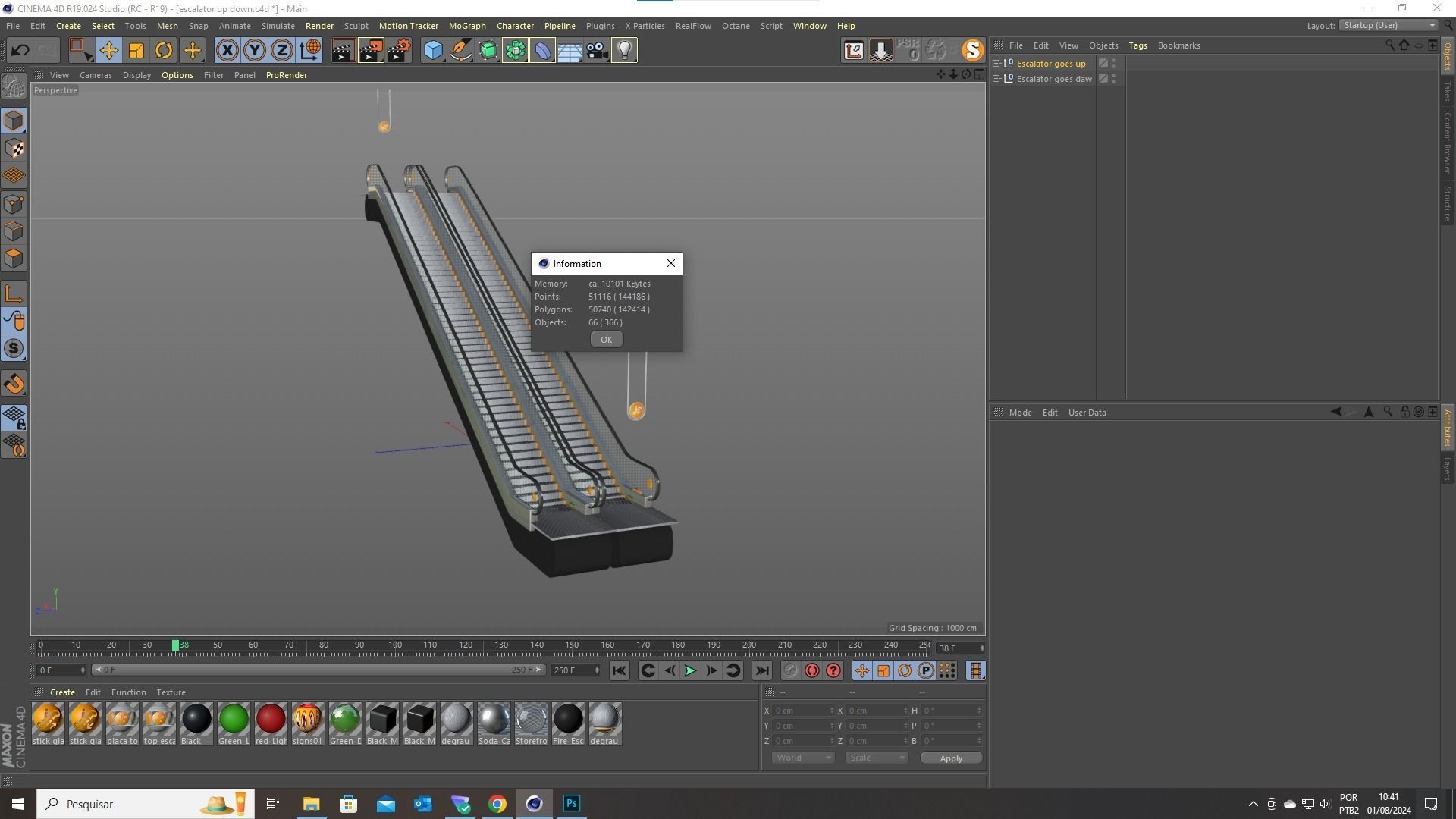1456x819 pixels.
Task: Open the Layout dropdown
Action: (x=1389, y=26)
